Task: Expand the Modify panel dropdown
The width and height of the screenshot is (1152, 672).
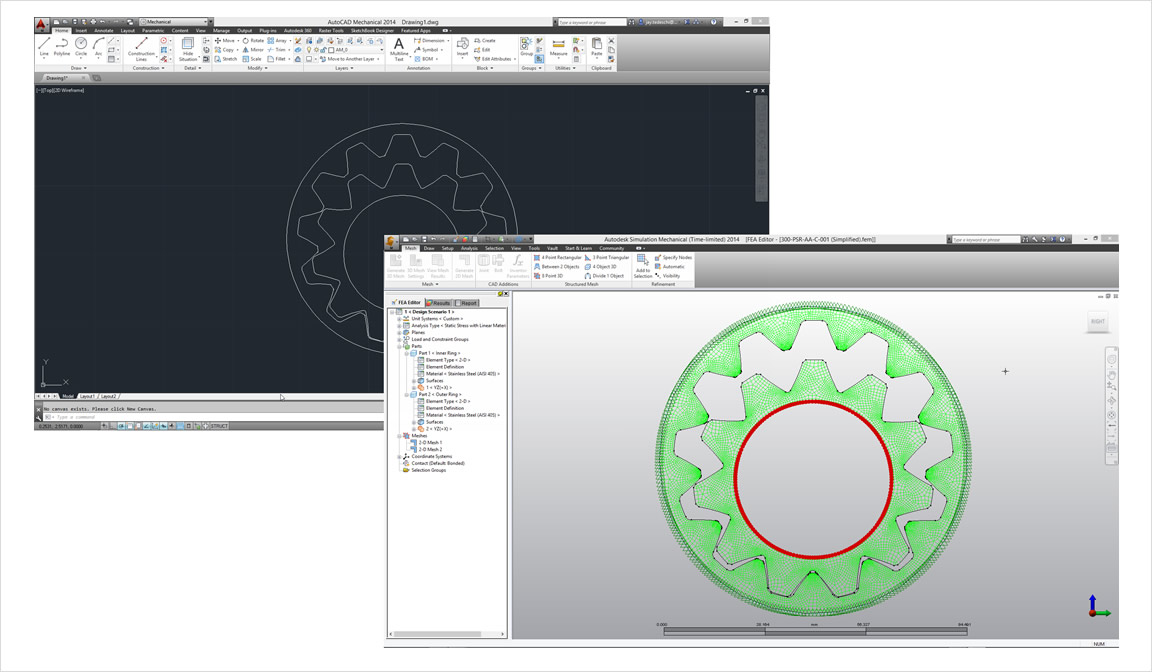Action: coord(257,68)
